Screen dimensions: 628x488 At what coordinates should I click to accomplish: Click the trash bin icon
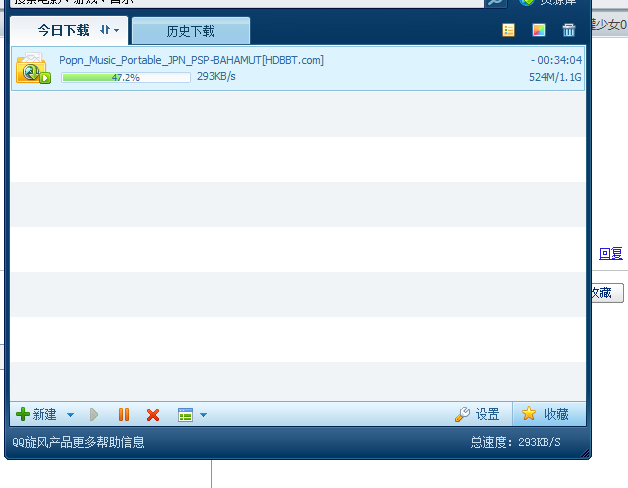(569, 30)
